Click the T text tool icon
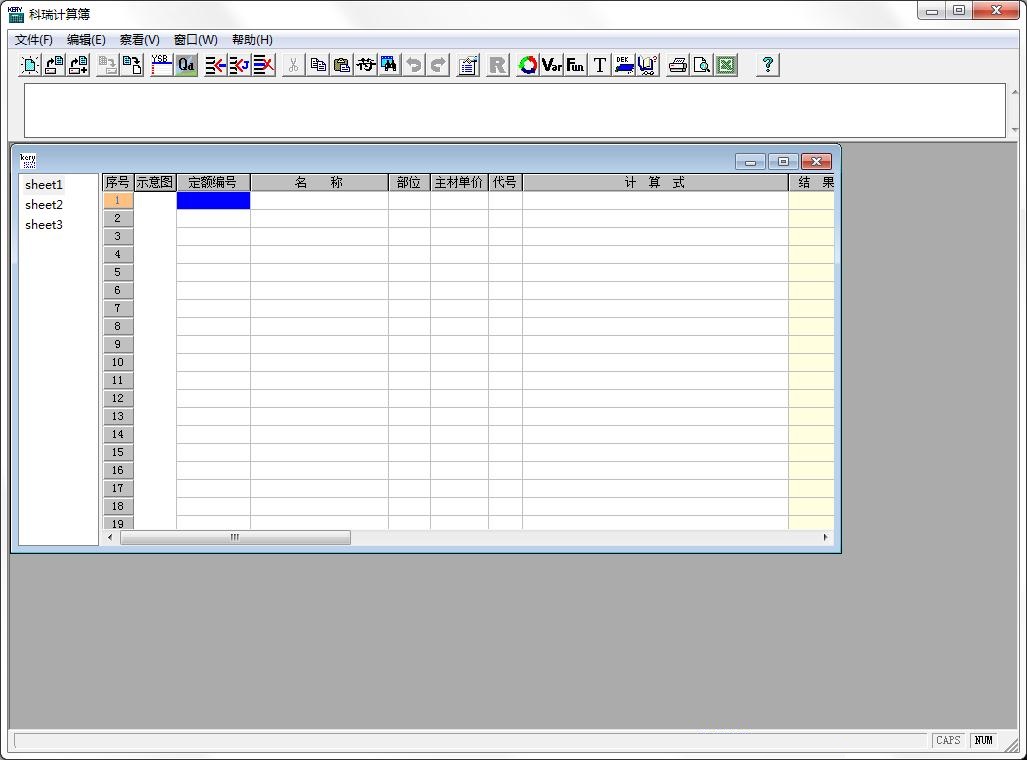The width and height of the screenshot is (1027, 760). click(x=600, y=65)
